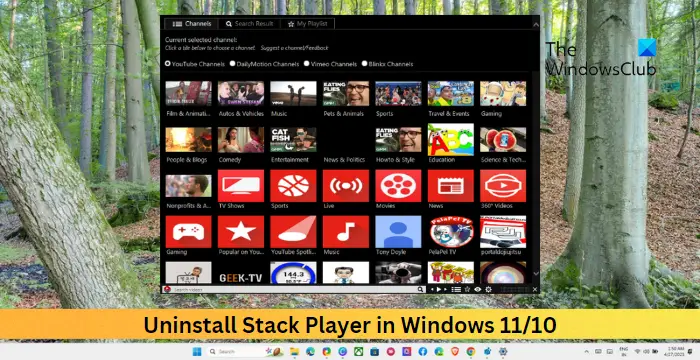Open the 360° Videos tile
Viewport: 700px width, 360px height.
503,186
